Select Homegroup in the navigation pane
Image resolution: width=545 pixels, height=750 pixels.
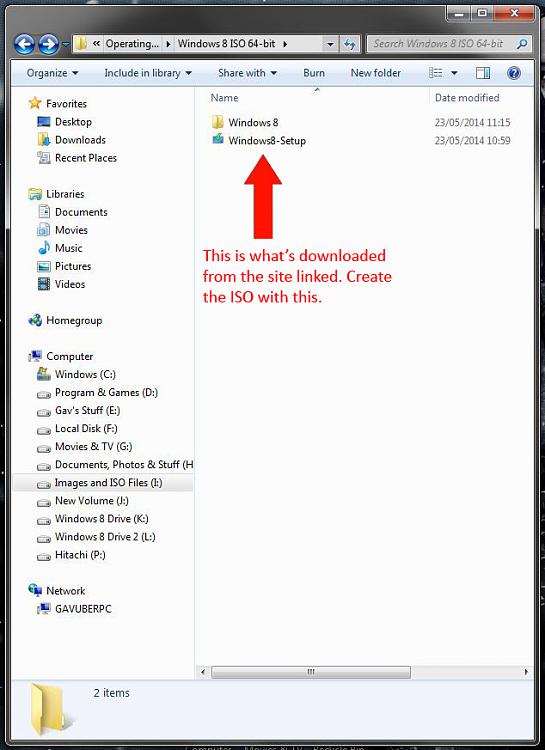[66, 321]
